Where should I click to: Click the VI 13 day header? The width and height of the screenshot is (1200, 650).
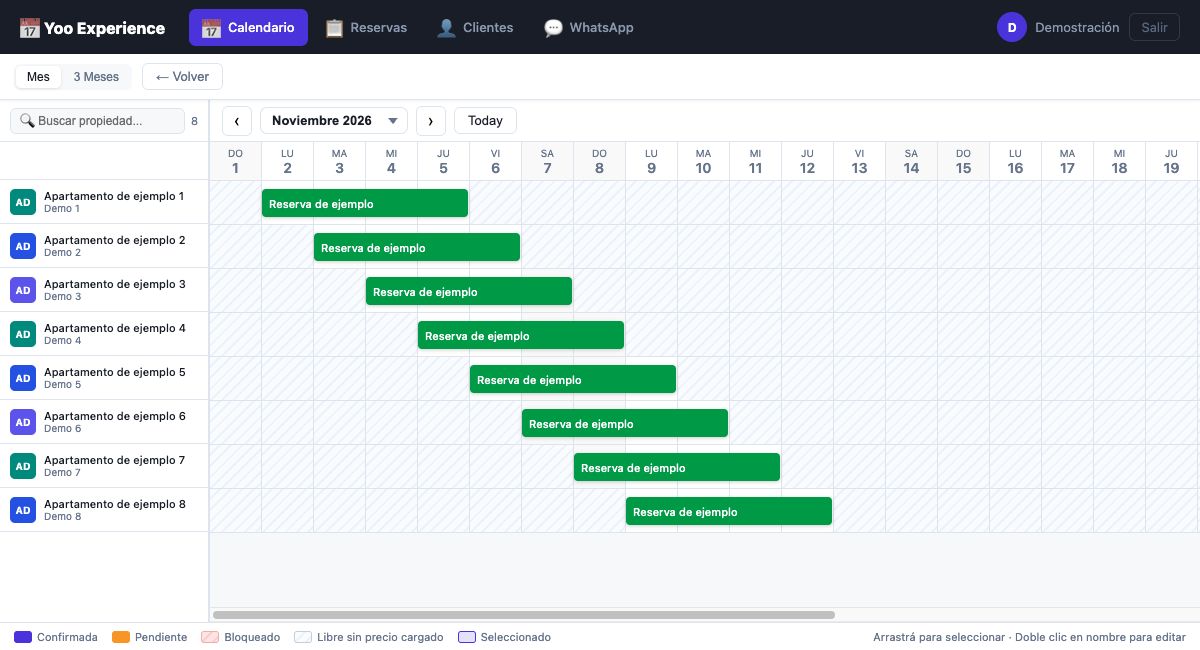[x=859, y=161]
